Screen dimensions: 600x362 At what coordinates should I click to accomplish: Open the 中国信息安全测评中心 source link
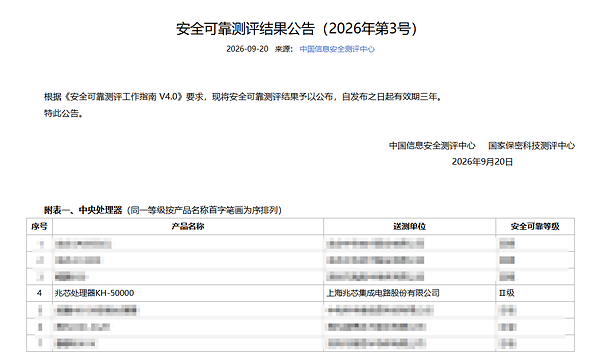point(337,49)
